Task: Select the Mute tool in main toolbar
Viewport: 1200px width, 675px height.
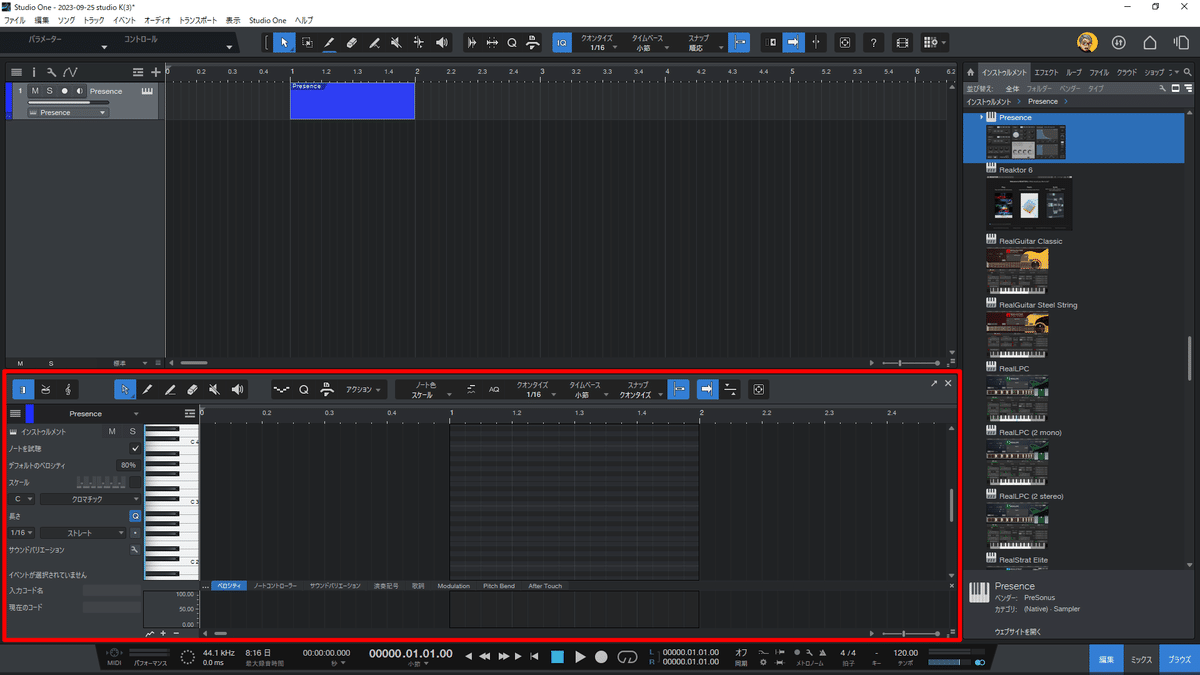Action: [396, 43]
